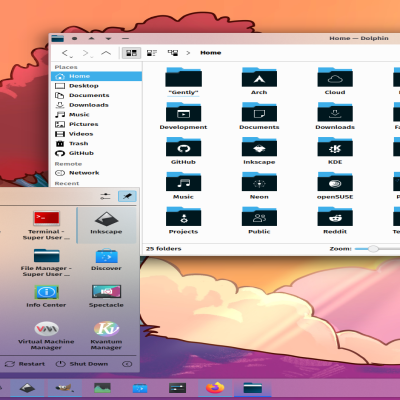The height and width of the screenshot is (400, 400).
Task: Open Pictures in Places sidebar
Action: click(96, 124)
